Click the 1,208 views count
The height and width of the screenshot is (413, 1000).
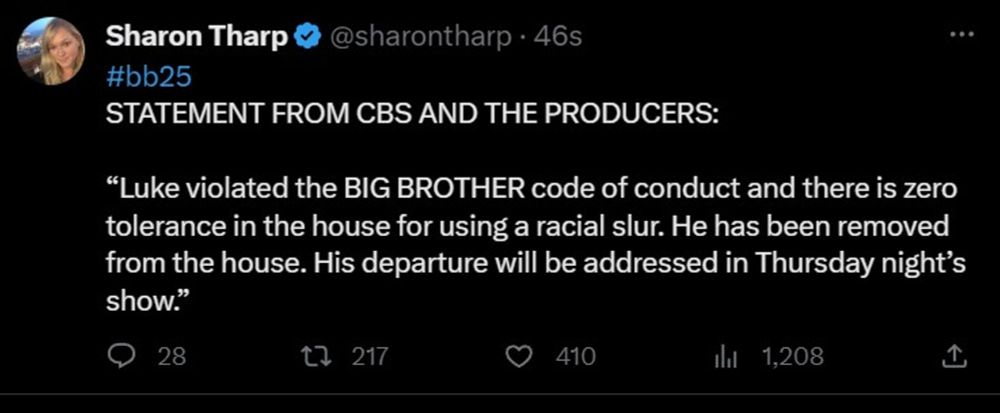[x=792, y=356]
